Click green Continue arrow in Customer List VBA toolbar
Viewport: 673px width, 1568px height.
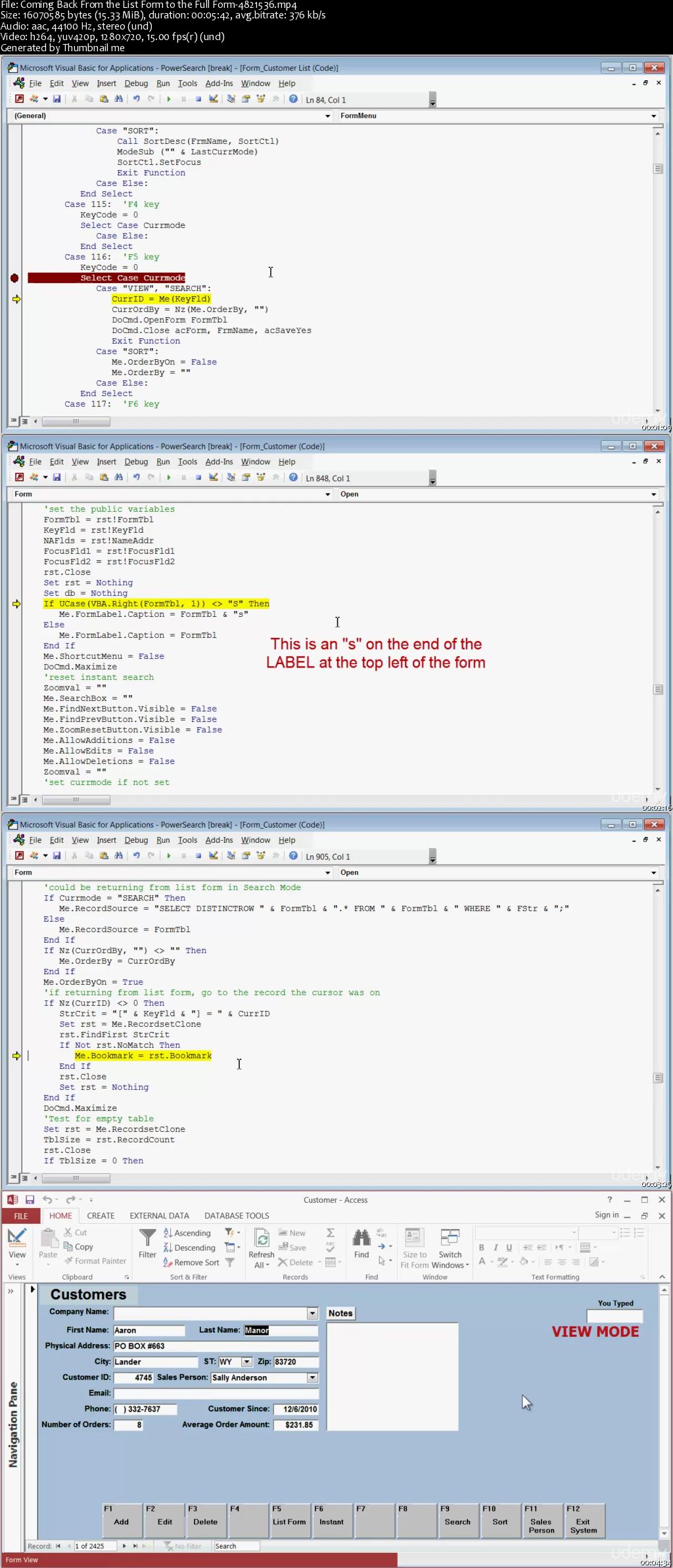pyautogui.click(x=169, y=99)
